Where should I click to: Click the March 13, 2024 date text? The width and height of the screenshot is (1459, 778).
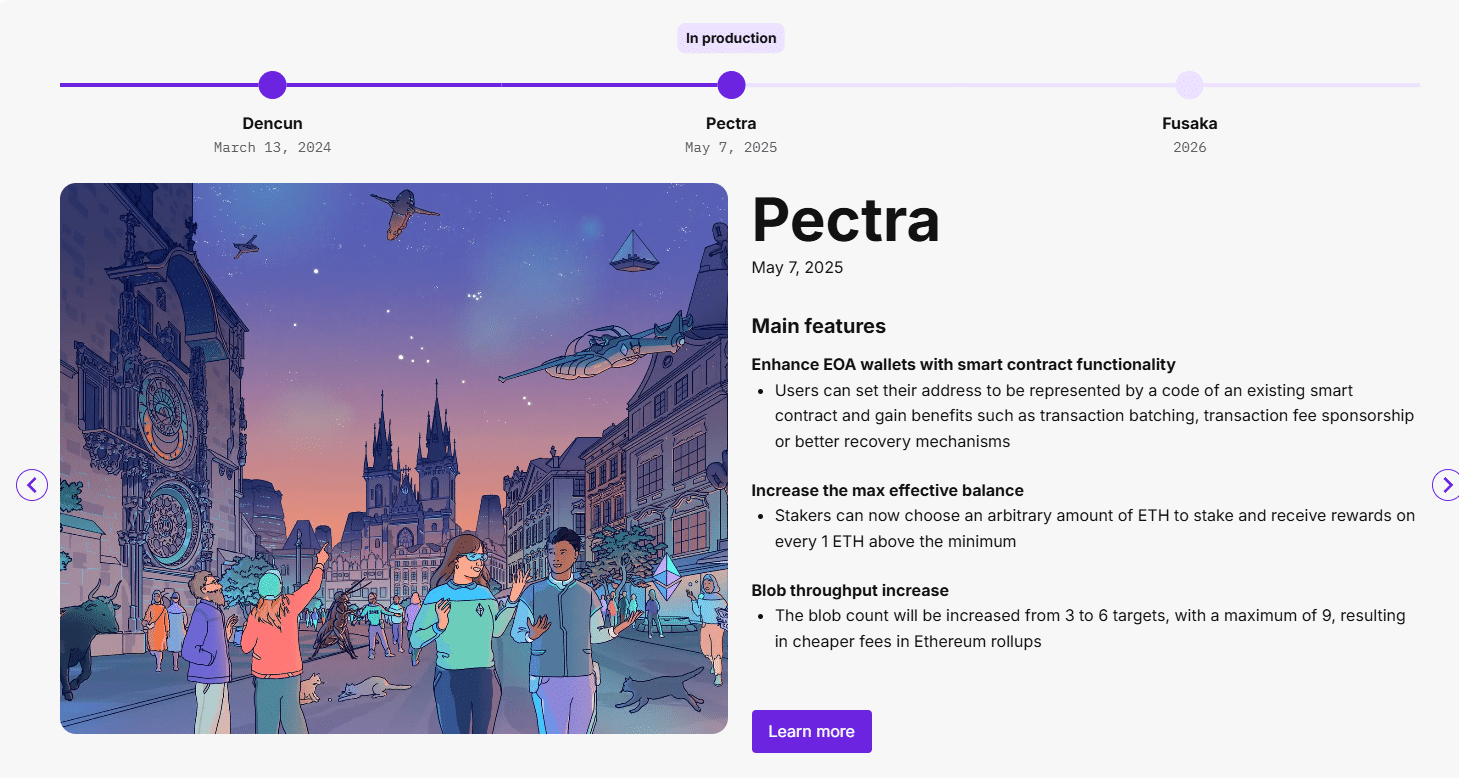272,148
